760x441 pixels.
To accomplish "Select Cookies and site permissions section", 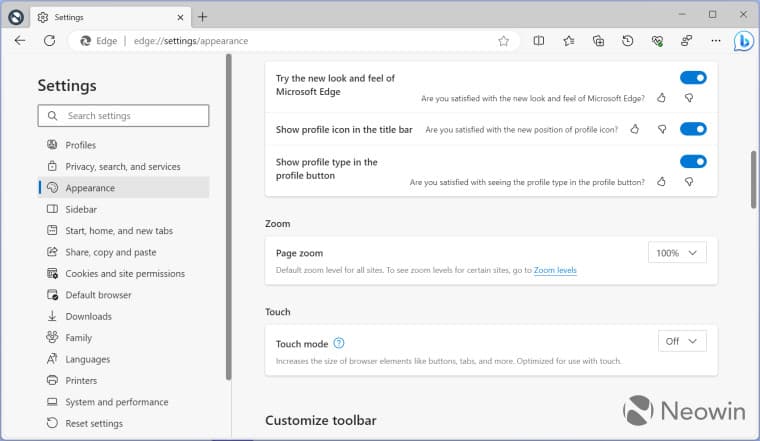I will click(125, 274).
